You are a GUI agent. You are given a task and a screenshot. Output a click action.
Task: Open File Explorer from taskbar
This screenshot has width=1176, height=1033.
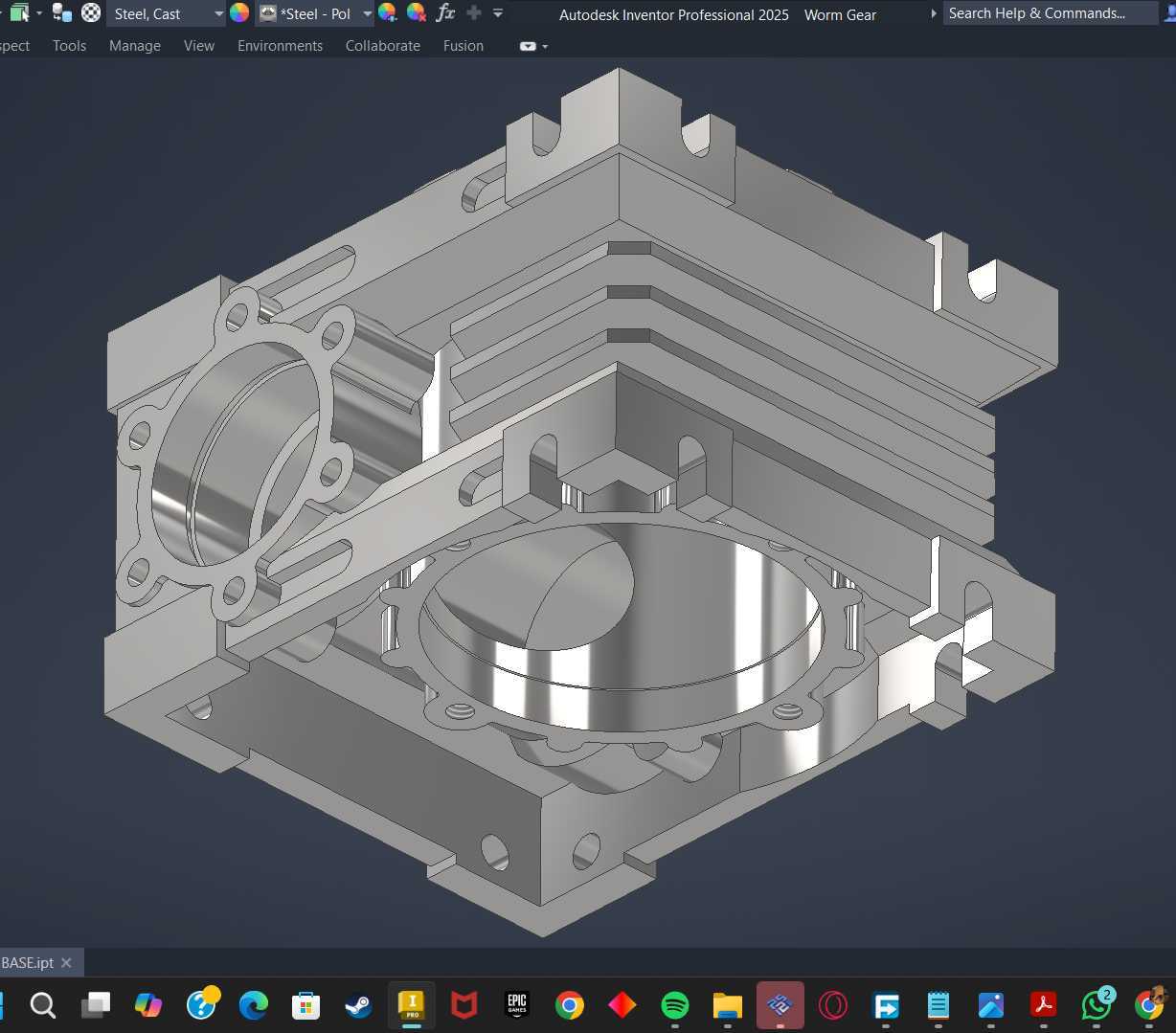coord(728,1005)
